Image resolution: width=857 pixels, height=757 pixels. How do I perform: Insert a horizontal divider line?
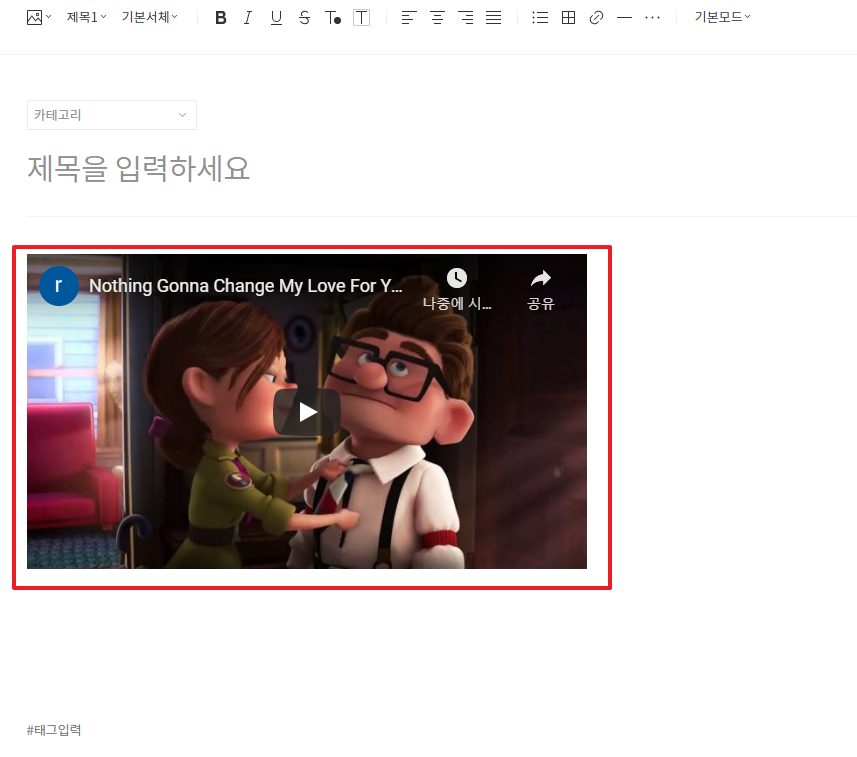click(x=624, y=18)
